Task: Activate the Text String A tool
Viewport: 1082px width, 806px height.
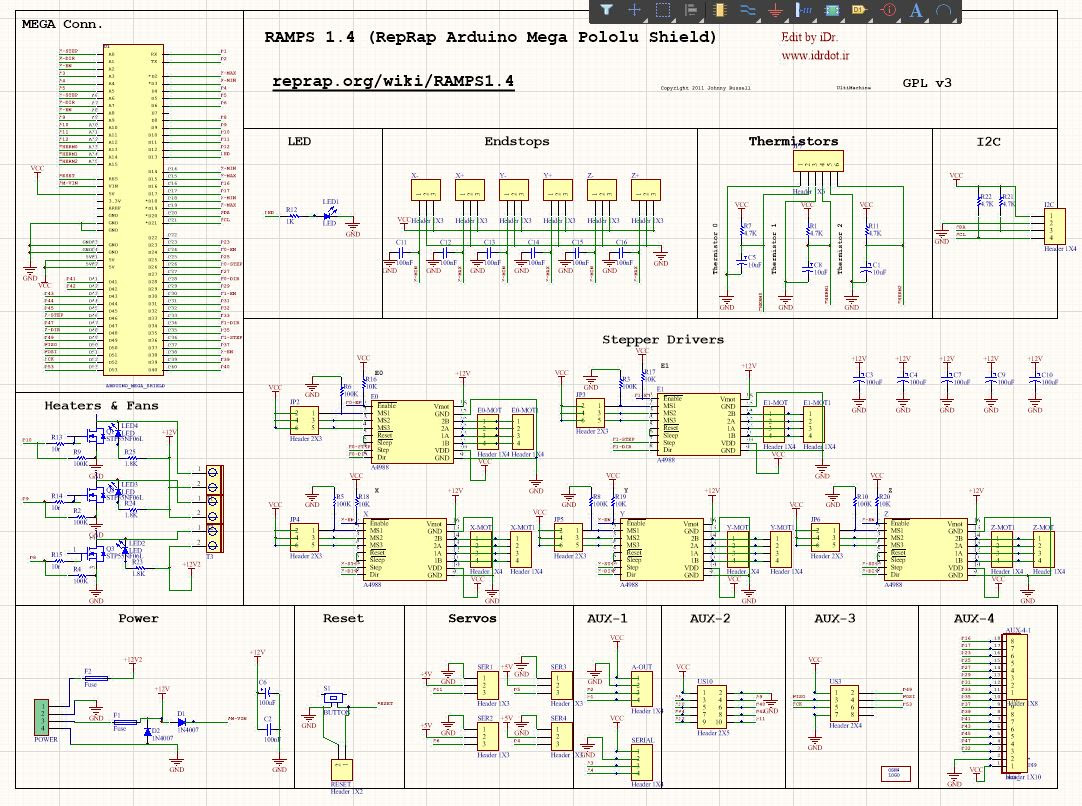Action: (916, 10)
